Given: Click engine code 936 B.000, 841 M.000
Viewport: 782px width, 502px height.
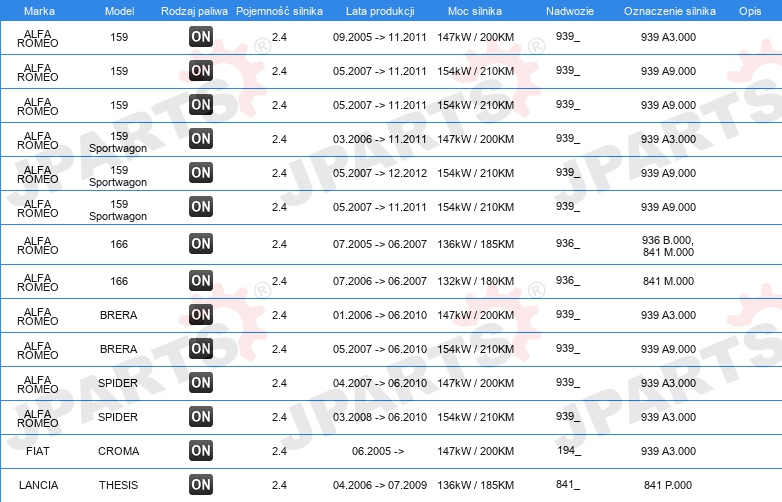Looking at the screenshot, I should click(x=668, y=246).
